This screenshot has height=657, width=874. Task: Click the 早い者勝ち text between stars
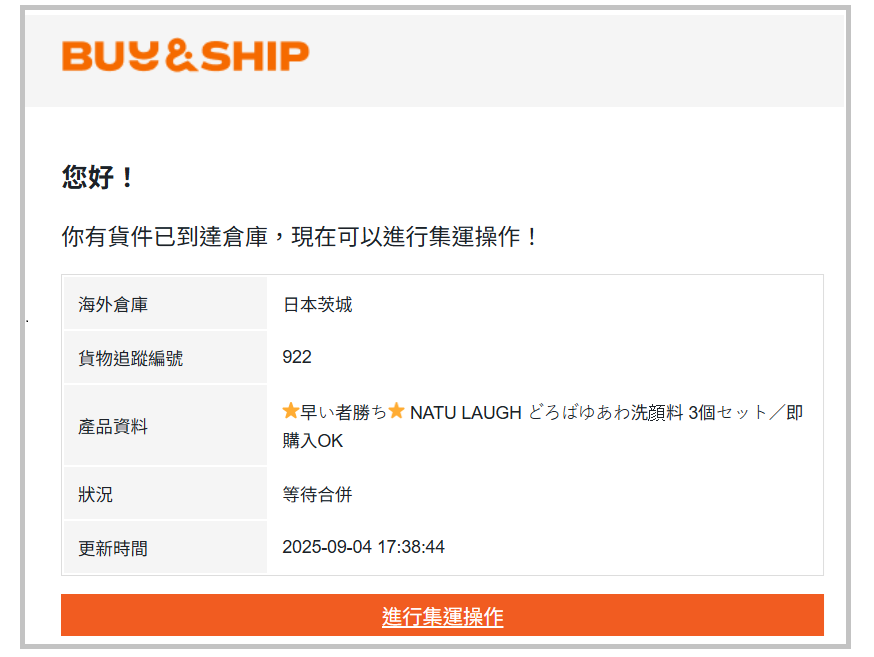coord(343,412)
